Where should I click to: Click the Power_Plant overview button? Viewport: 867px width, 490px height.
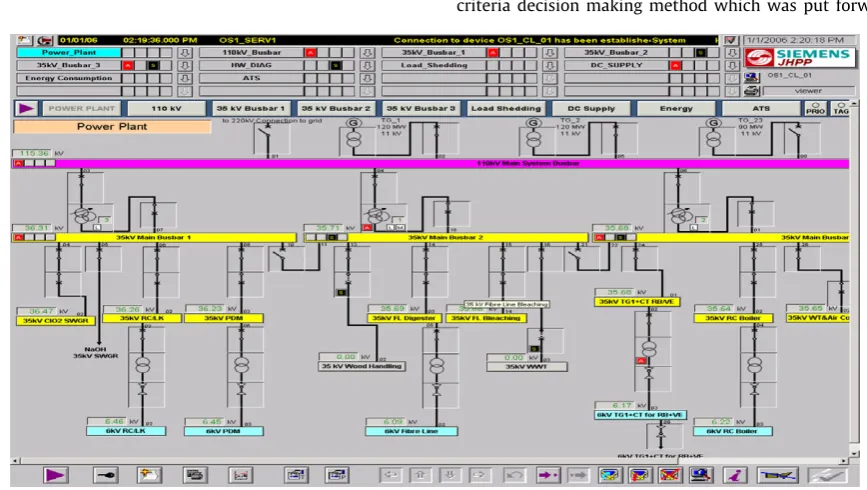[69, 53]
